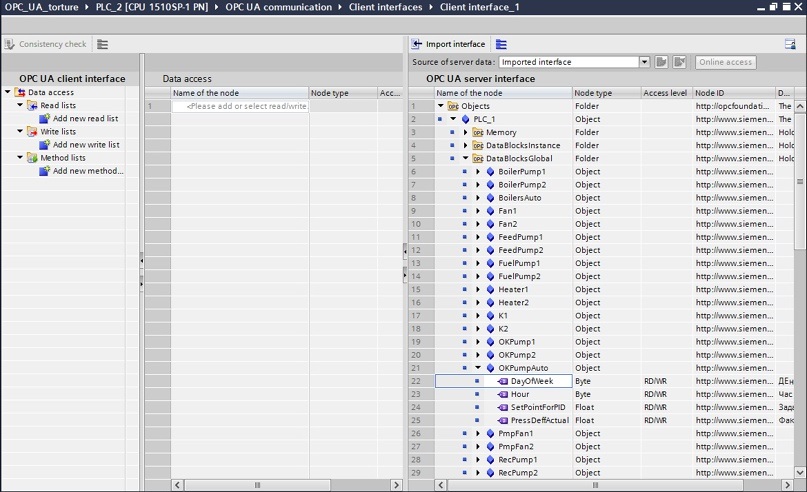807x492 pixels.
Task: Click the Consistency check icon
Action: [x=9, y=44]
